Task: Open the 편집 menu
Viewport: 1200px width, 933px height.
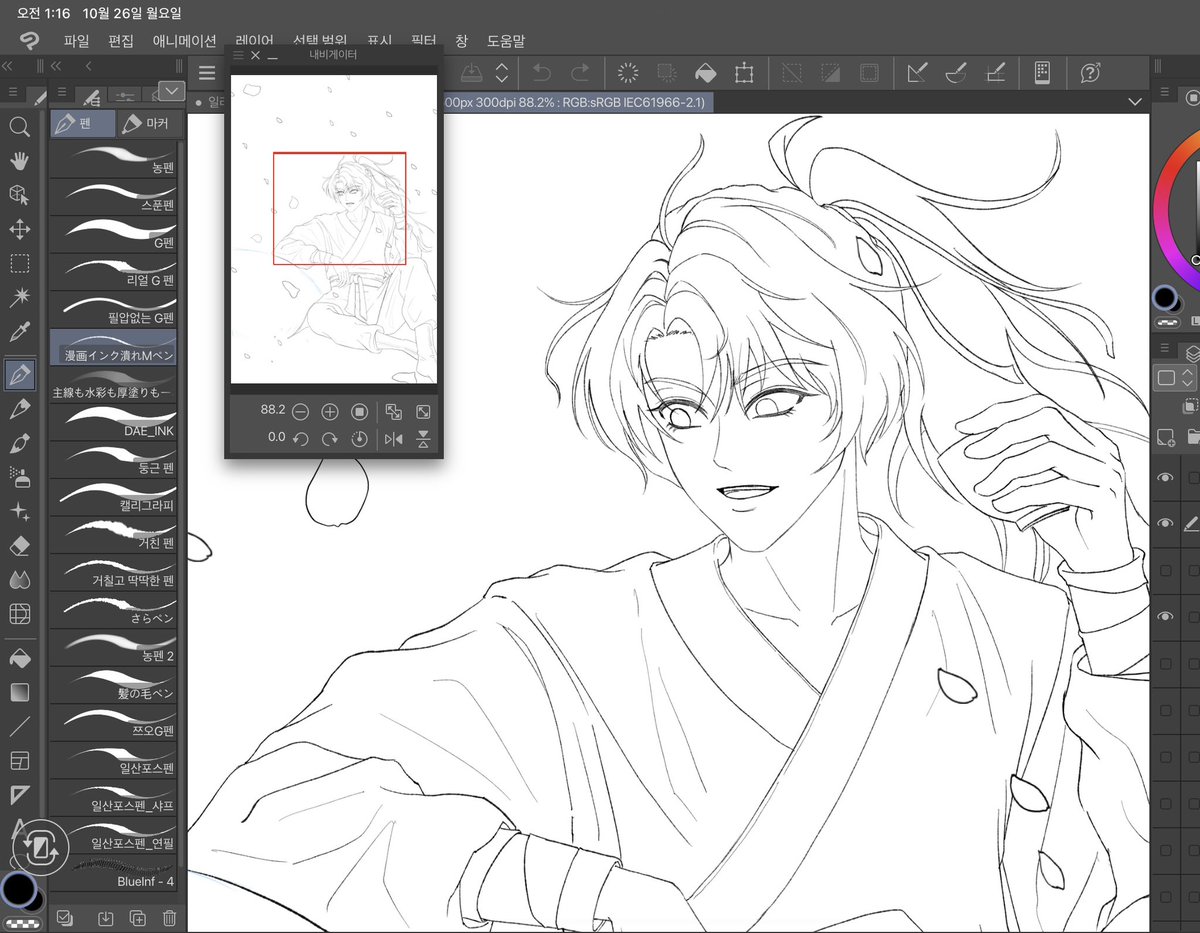Action: click(x=120, y=41)
